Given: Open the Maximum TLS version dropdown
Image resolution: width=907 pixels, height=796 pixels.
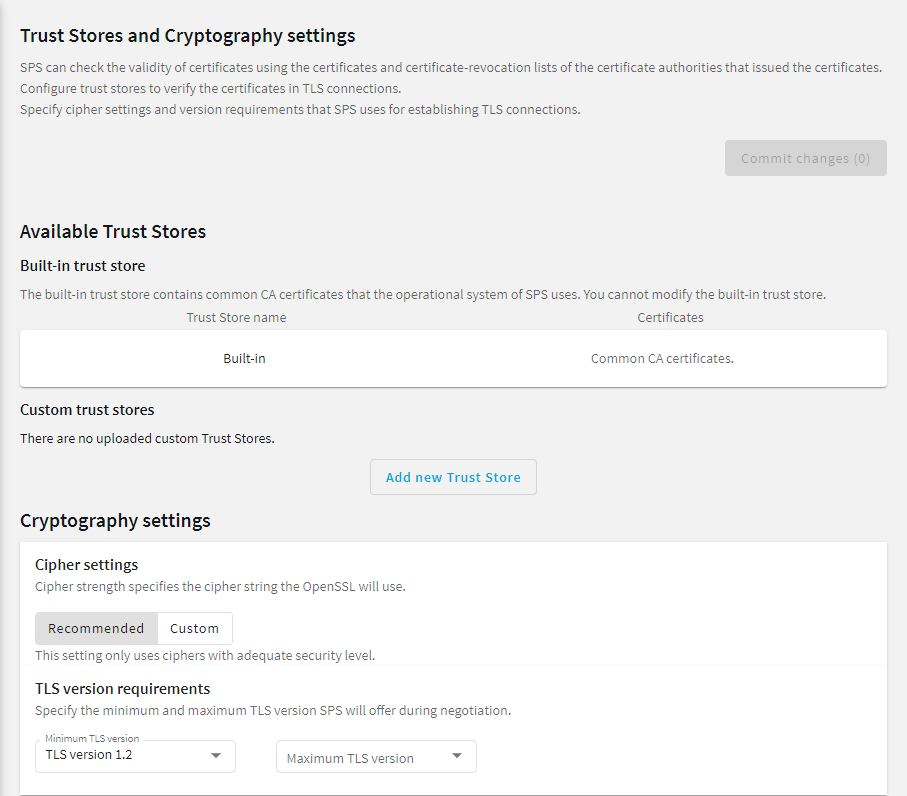Looking at the screenshot, I should [376, 756].
